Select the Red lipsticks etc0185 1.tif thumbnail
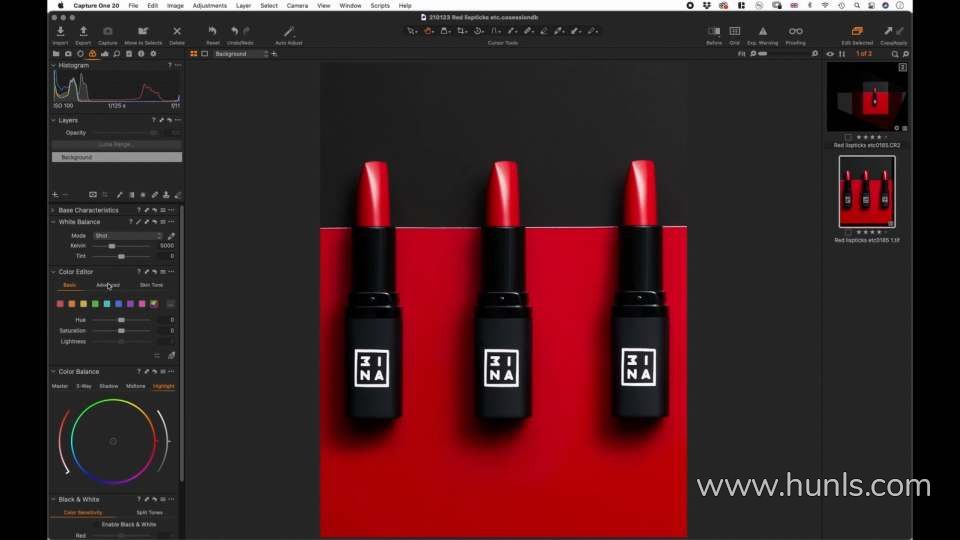The width and height of the screenshot is (960, 540). tap(867, 192)
